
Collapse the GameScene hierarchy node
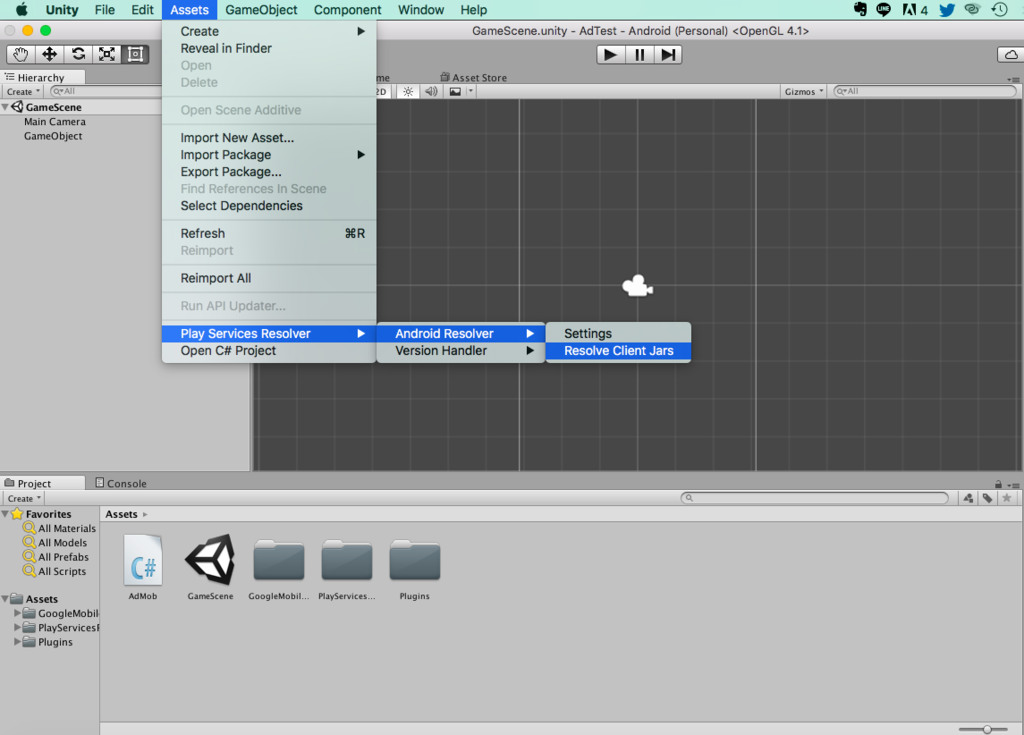(x=6, y=107)
